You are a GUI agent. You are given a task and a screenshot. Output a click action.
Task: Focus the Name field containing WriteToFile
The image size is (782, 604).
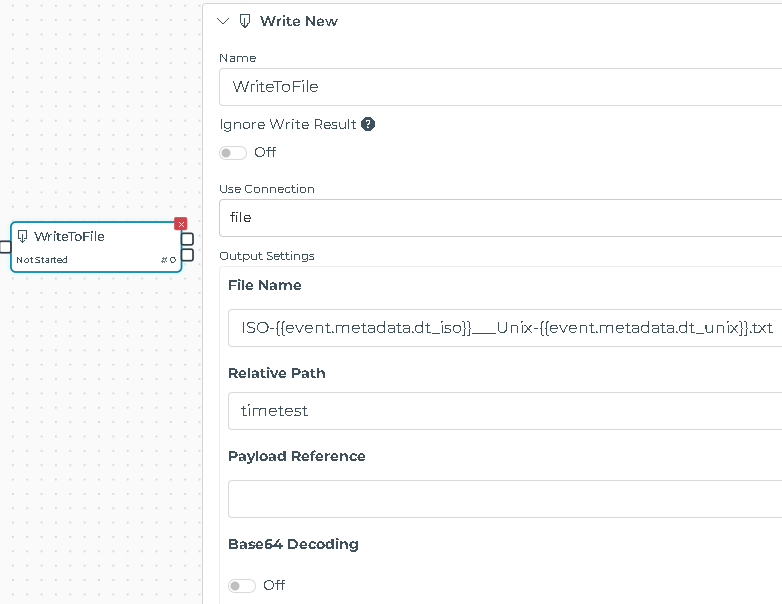coord(500,87)
